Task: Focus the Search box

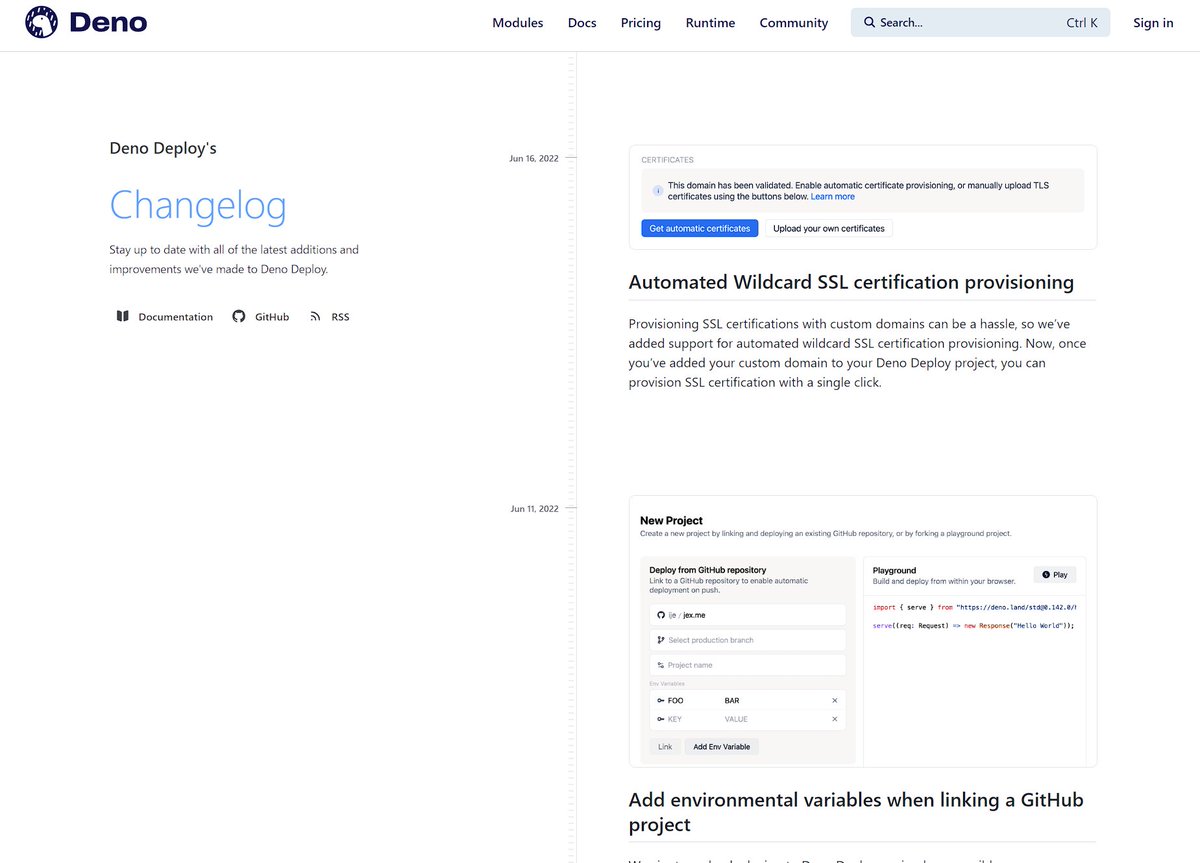Action: tap(980, 22)
